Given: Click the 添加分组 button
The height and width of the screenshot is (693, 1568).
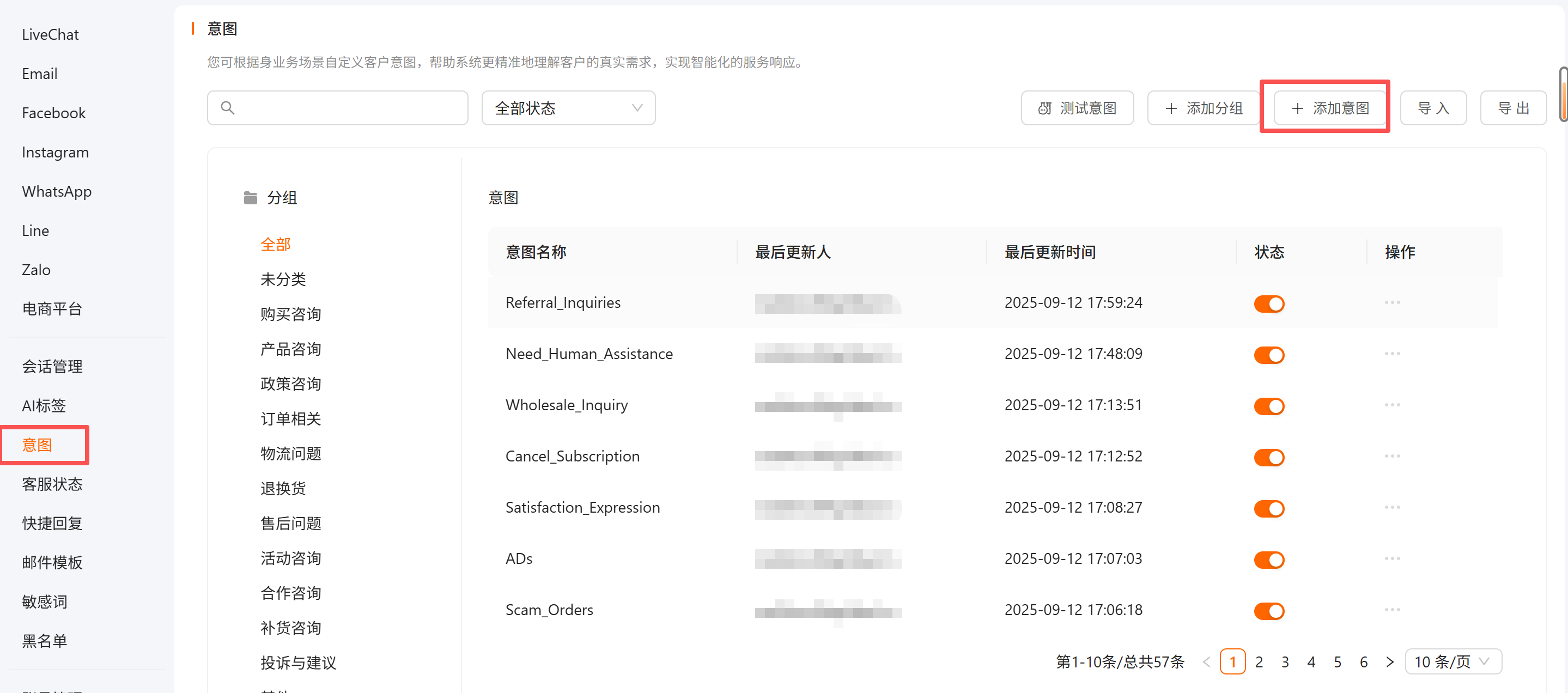Looking at the screenshot, I should [x=1203, y=108].
